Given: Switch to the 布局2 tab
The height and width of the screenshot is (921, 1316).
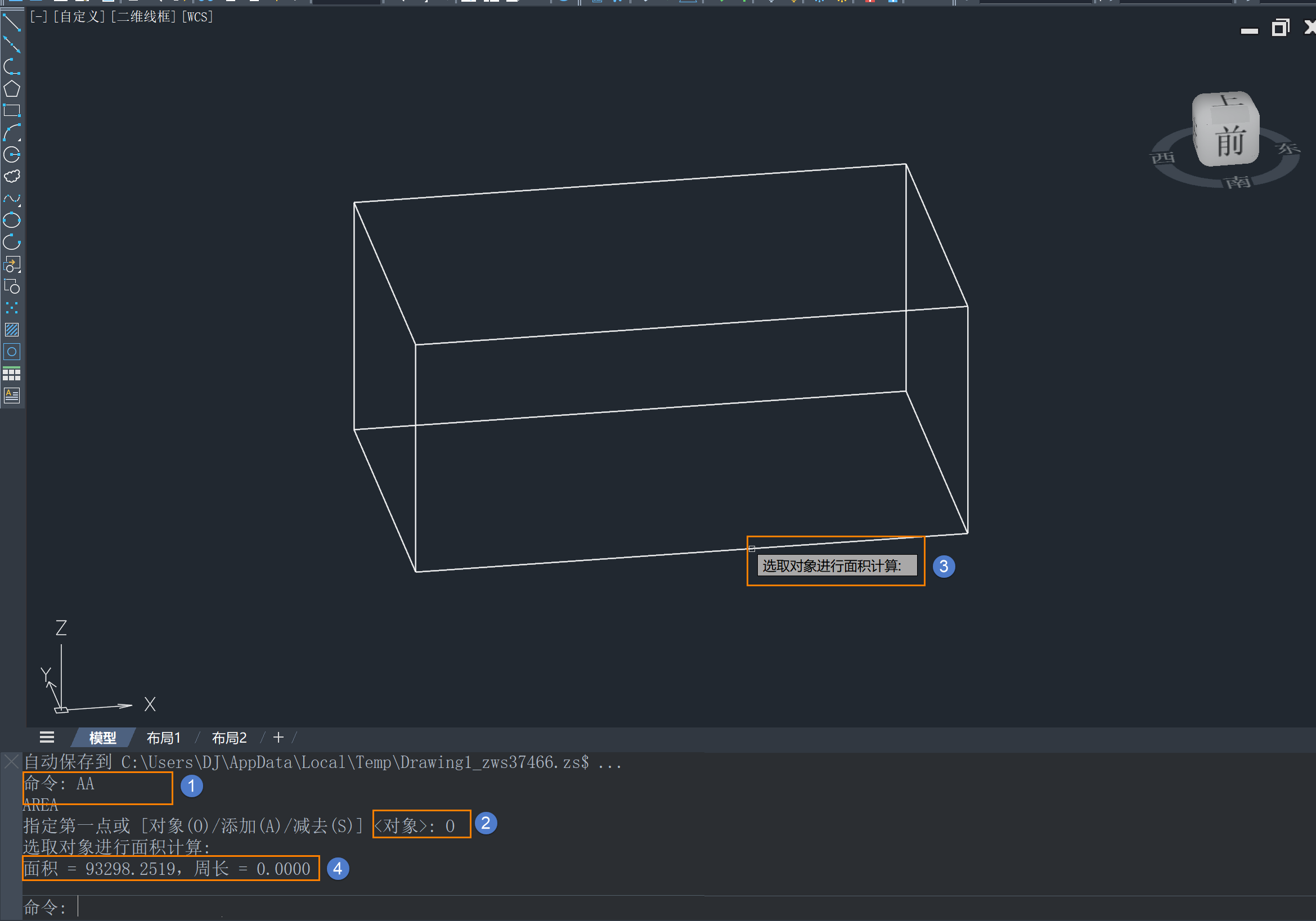Looking at the screenshot, I should [x=229, y=738].
